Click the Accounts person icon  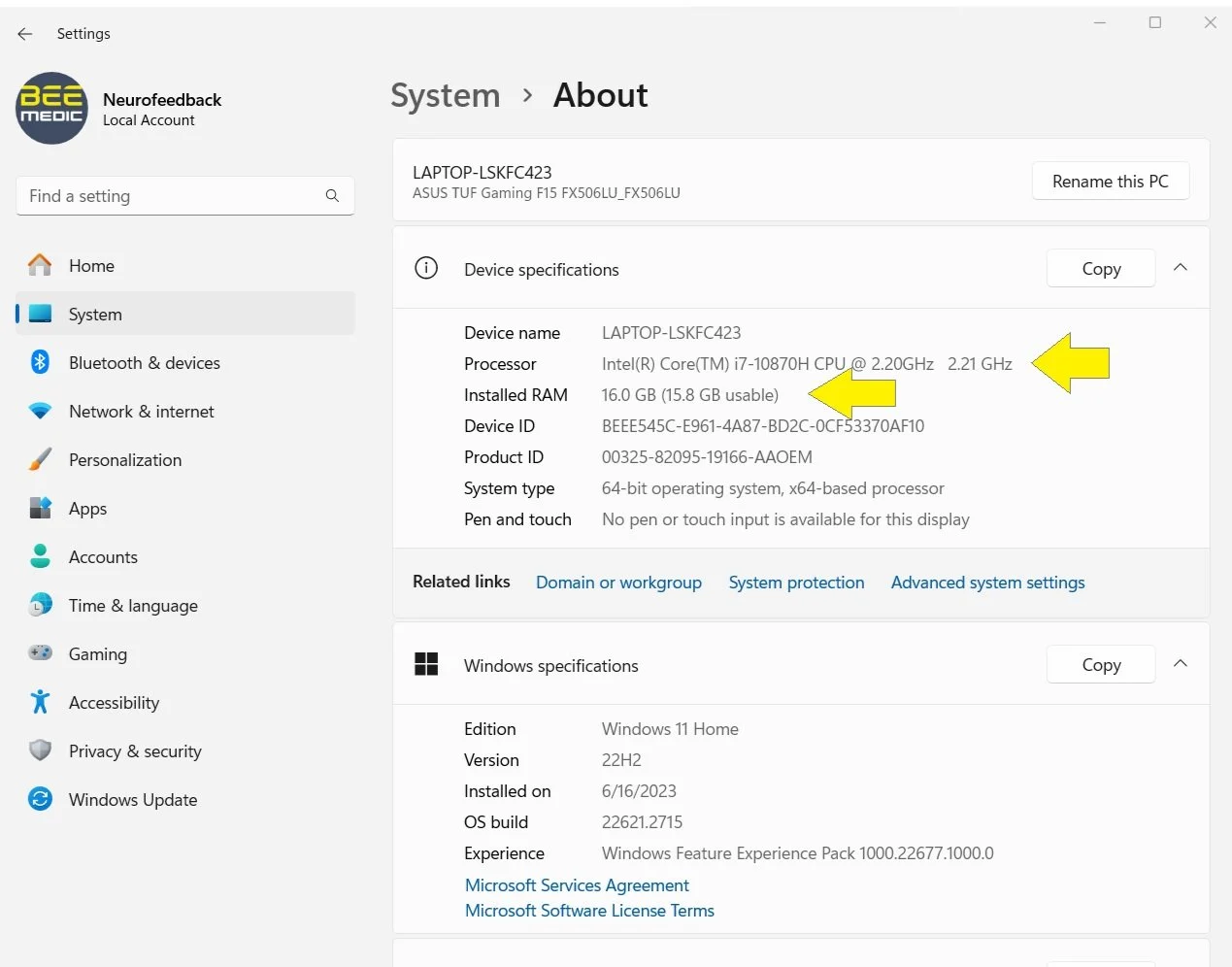[40, 556]
